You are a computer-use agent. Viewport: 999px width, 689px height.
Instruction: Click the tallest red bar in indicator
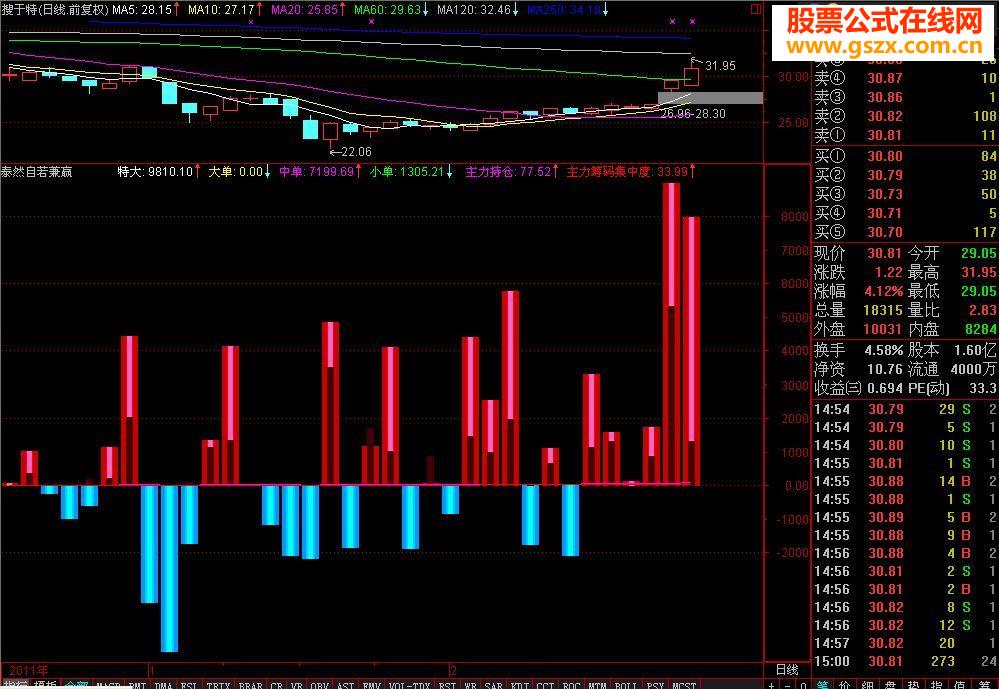672,334
